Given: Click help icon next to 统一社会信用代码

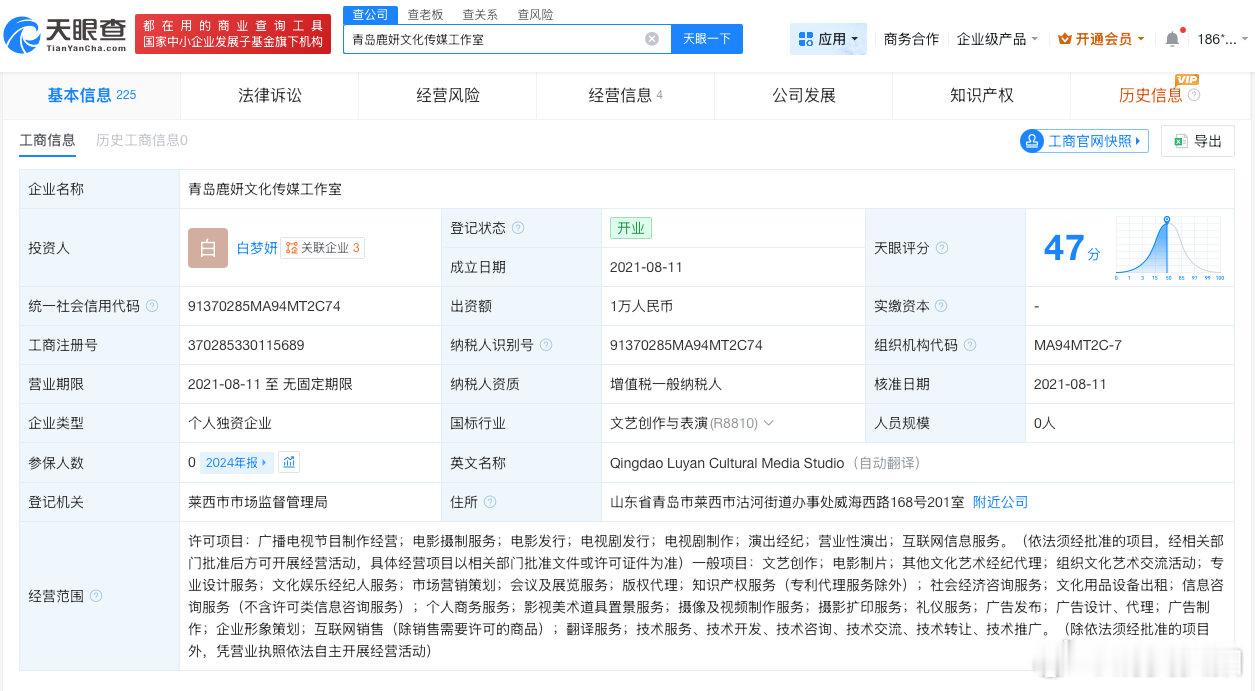Looking at the screenshot, I should [152, 306].
